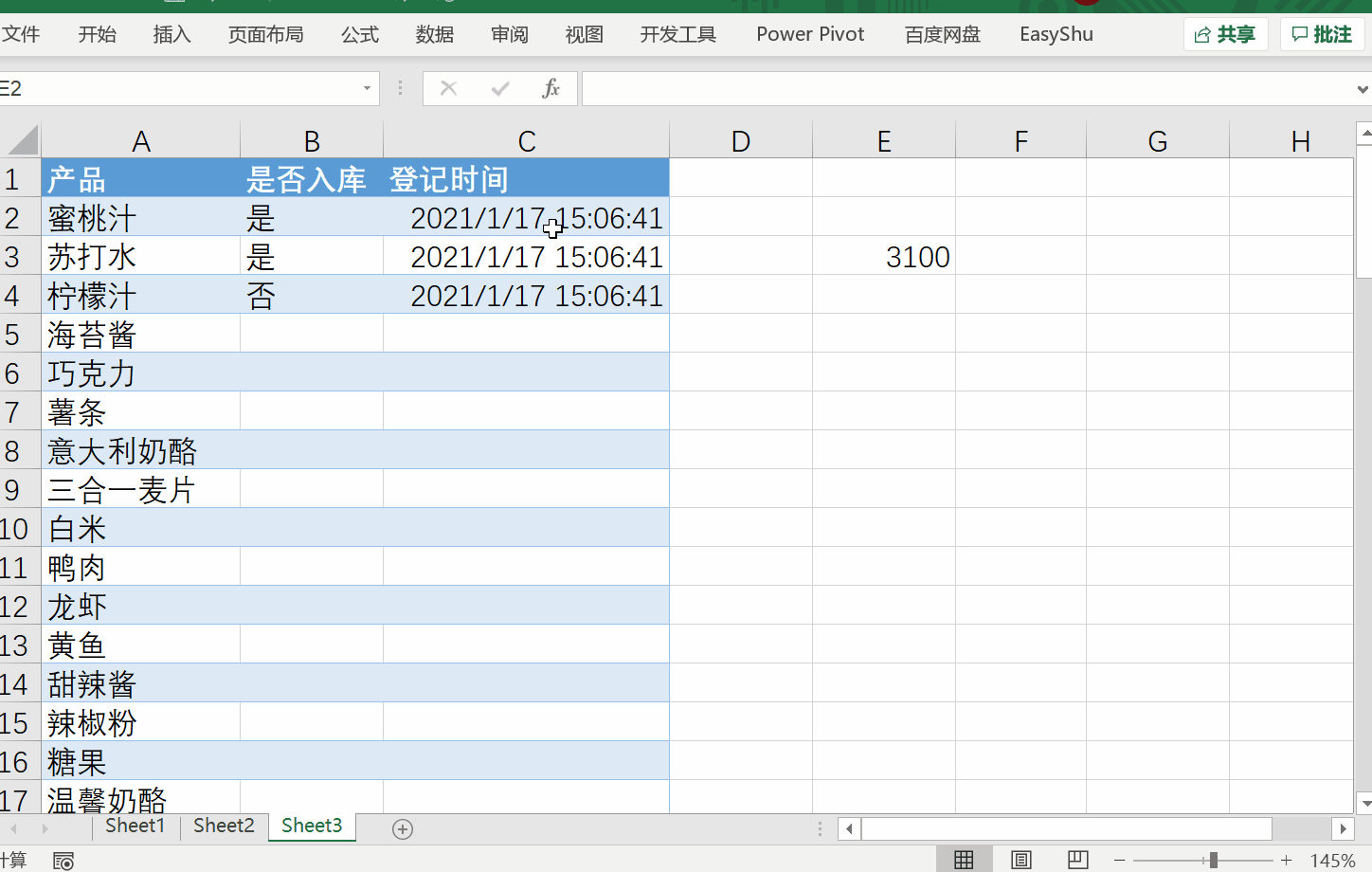Add a new sheet with plus icon
The image size is (1372, 872).
[403, 829]
